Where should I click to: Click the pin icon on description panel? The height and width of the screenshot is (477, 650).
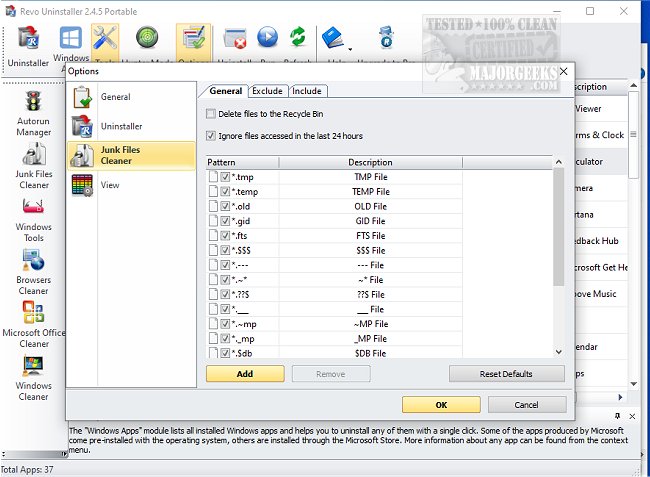617,416
